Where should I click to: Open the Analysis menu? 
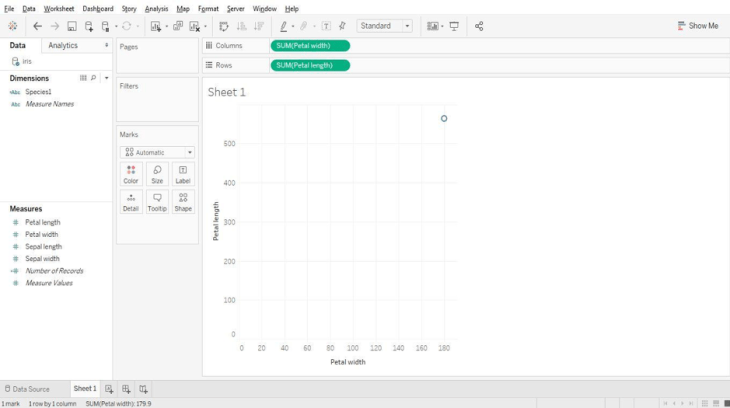click(156, 8)
